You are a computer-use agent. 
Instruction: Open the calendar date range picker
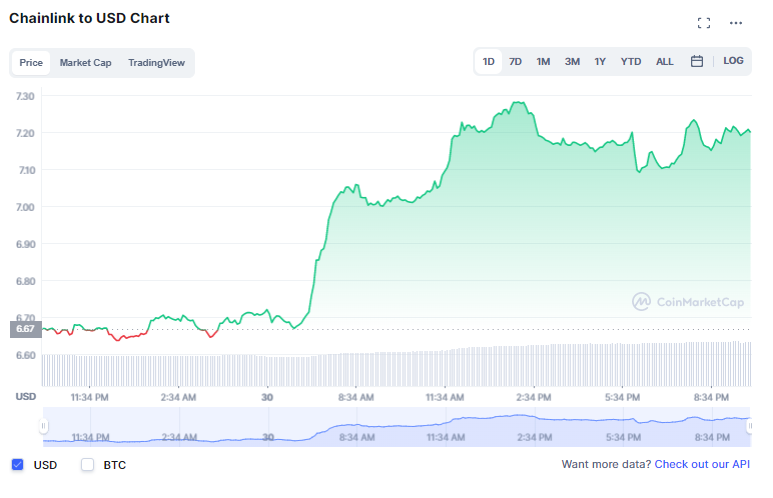[x=697, y=61]
